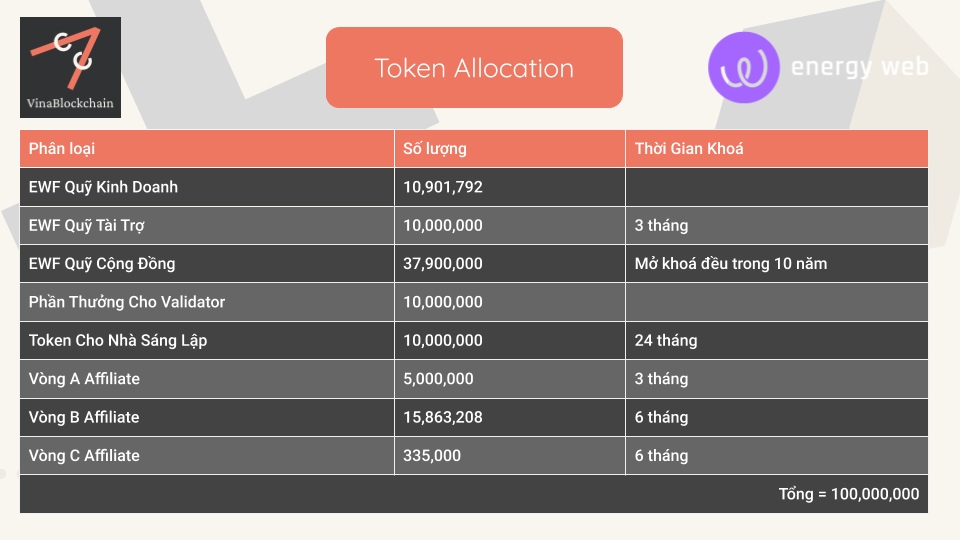This screenshot has height=540, width=960.
Task: Click Mở khoá đều trong 10 năm cell
Action: [777, 264]
